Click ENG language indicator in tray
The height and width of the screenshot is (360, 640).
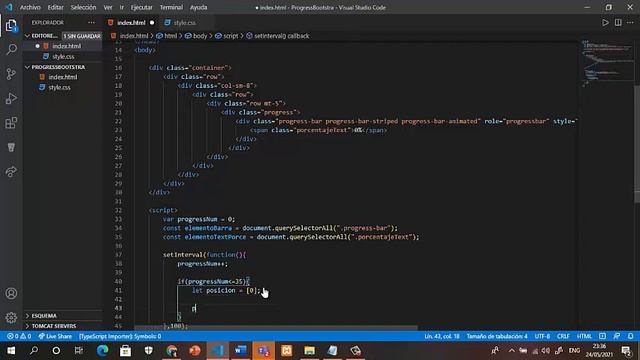574,351
